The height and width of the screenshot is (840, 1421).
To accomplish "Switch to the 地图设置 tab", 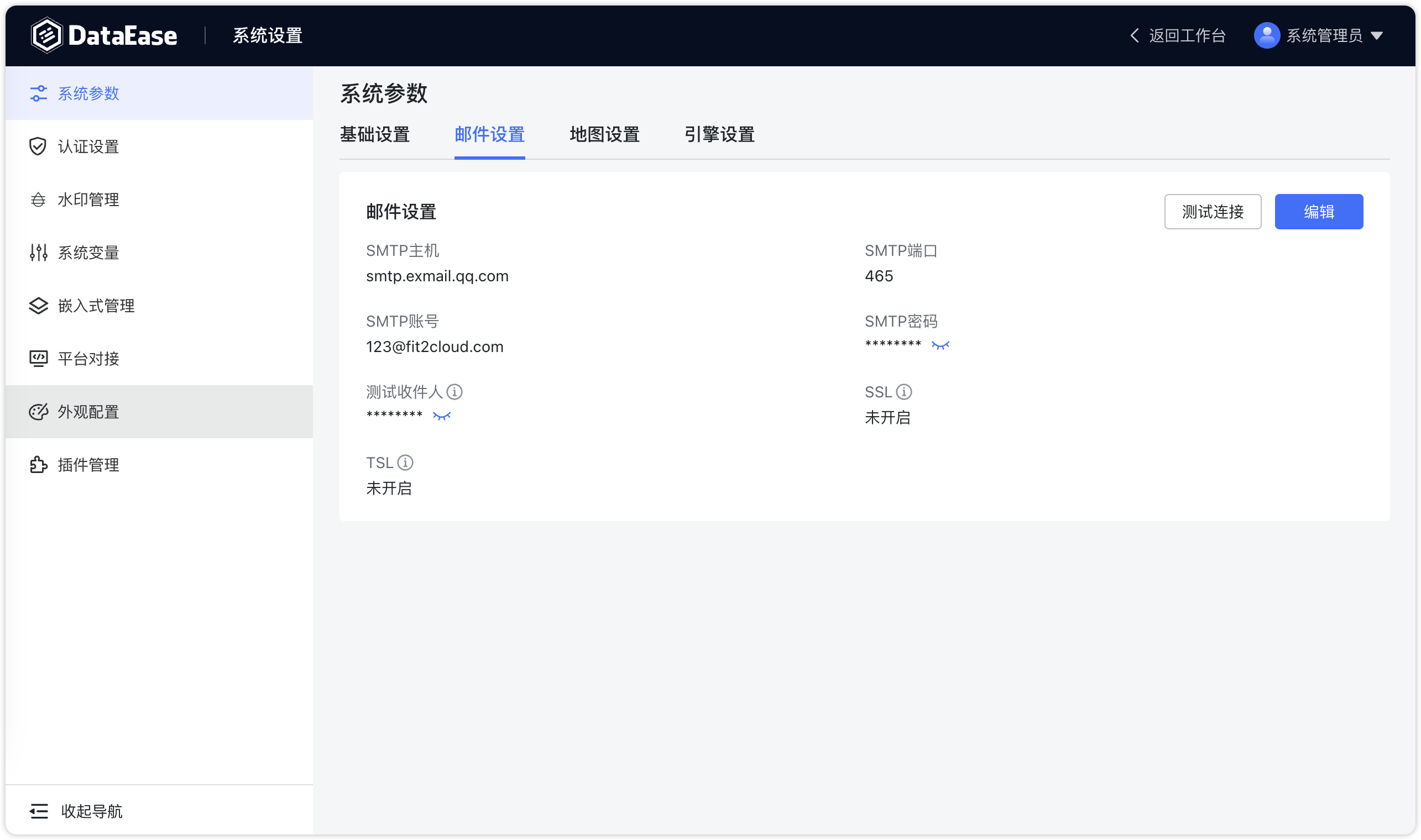I will pos(604,134).
